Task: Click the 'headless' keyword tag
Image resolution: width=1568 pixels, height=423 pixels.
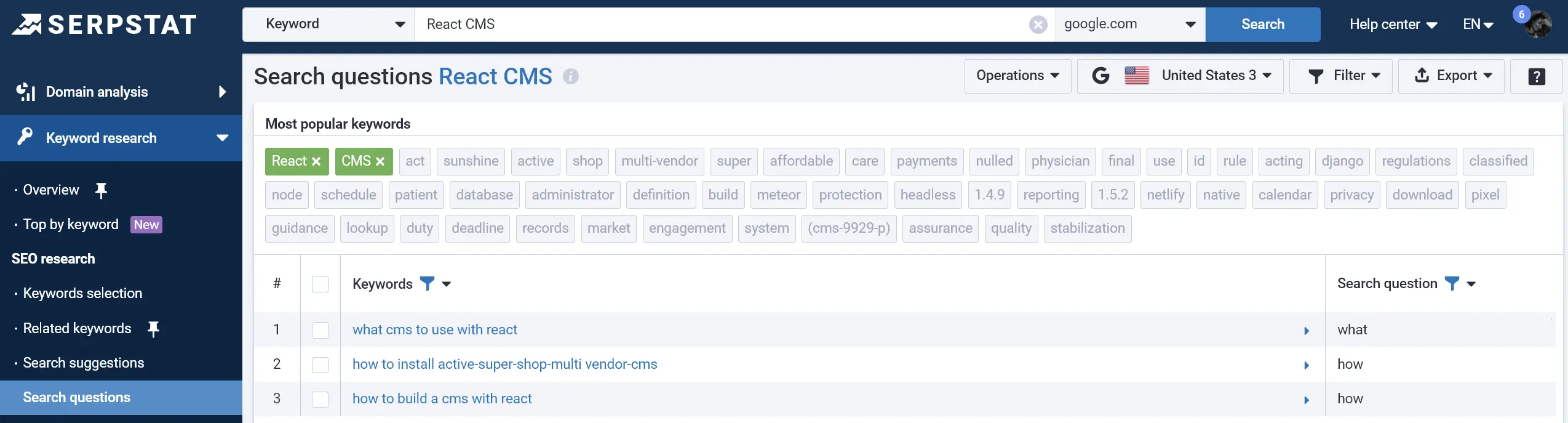Action: pos(928,195)
